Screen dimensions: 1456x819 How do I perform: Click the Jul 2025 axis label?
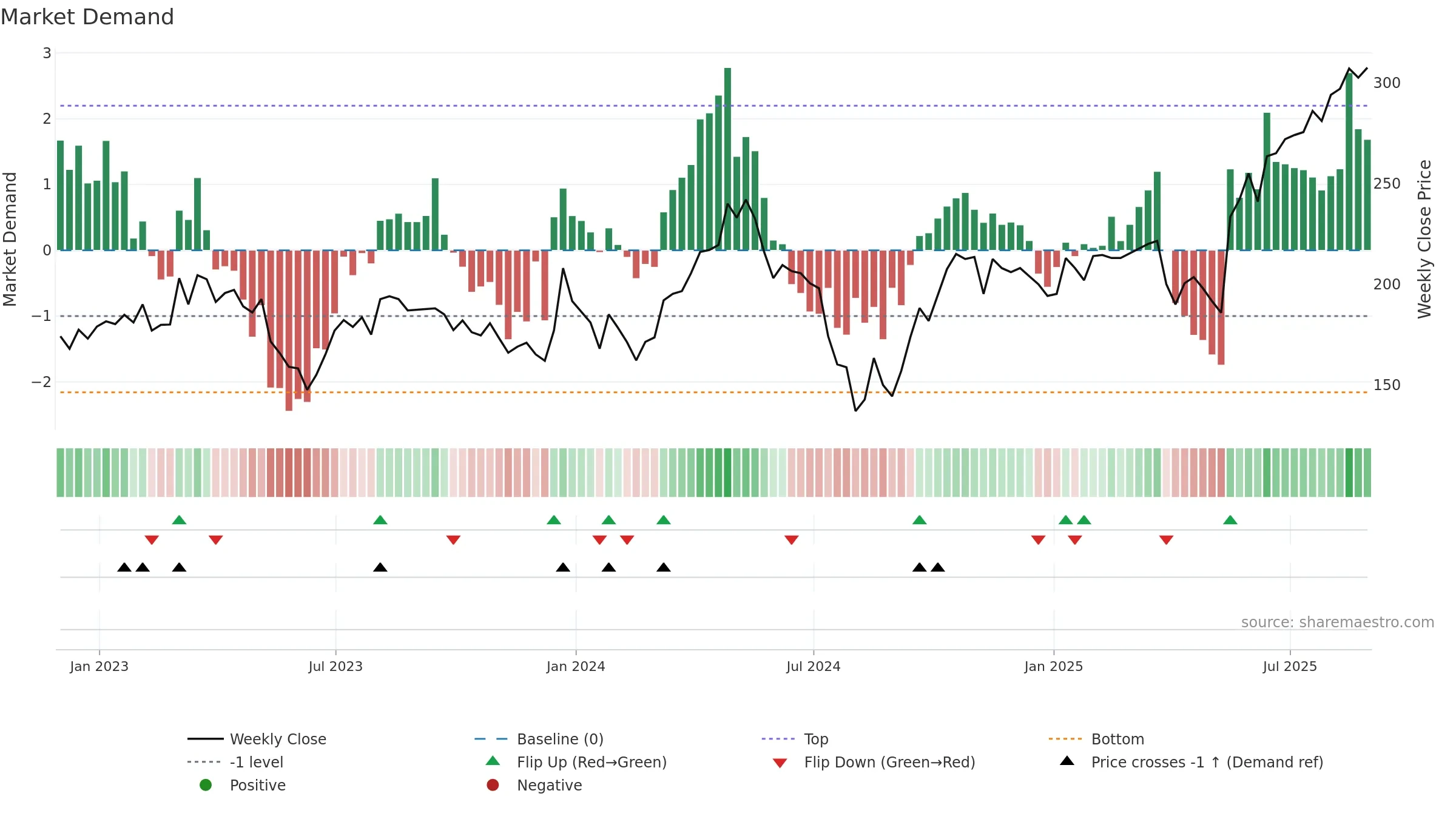point(1290,666)
